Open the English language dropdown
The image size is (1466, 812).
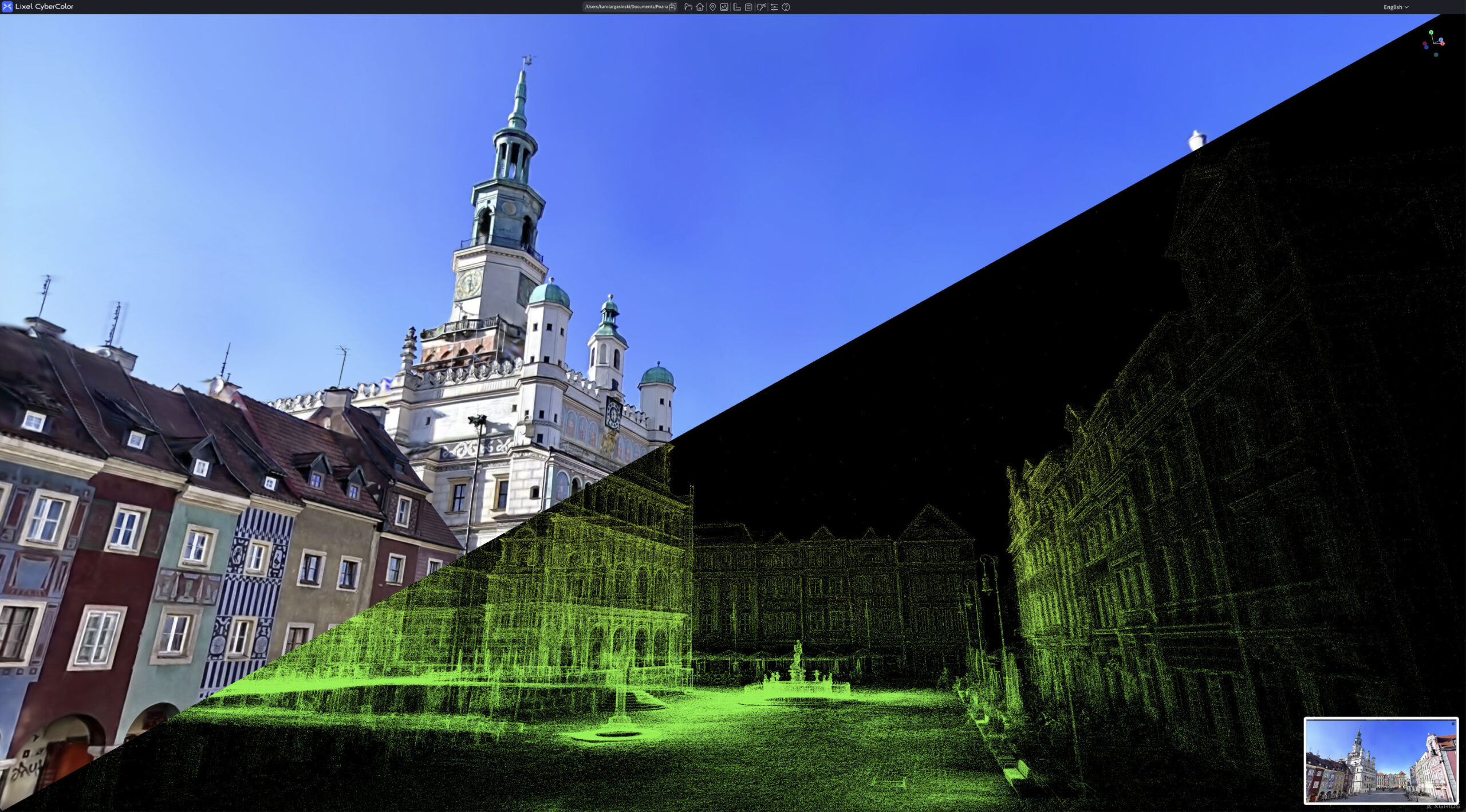click(1396, 7)
